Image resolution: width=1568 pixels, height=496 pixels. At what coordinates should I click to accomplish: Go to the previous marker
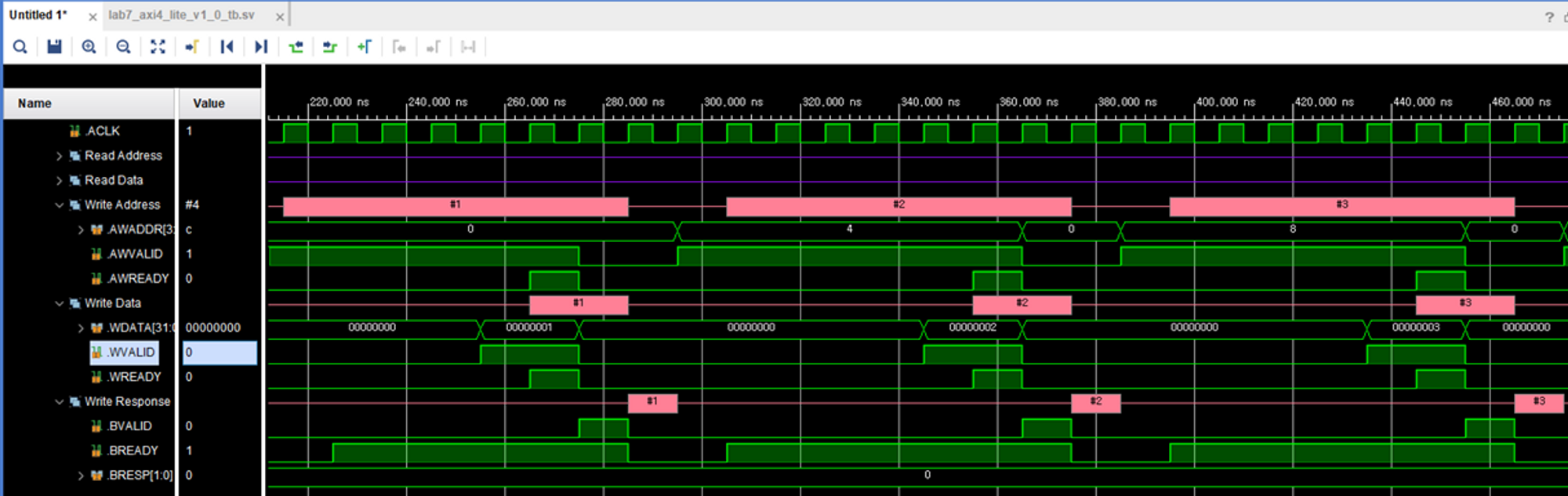pos(399,47)
